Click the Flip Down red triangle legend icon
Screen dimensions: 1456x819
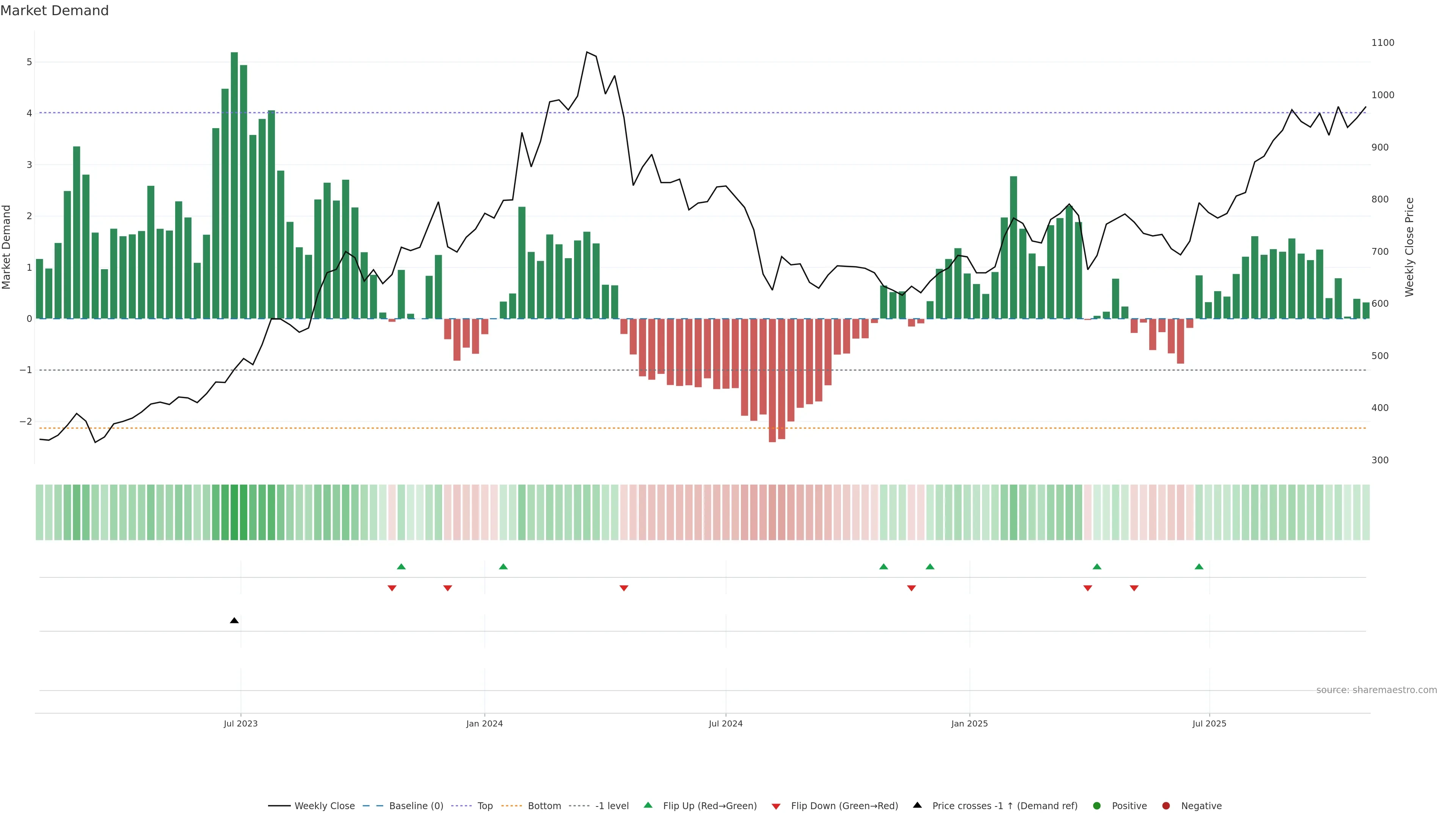(x=776, y=806)
